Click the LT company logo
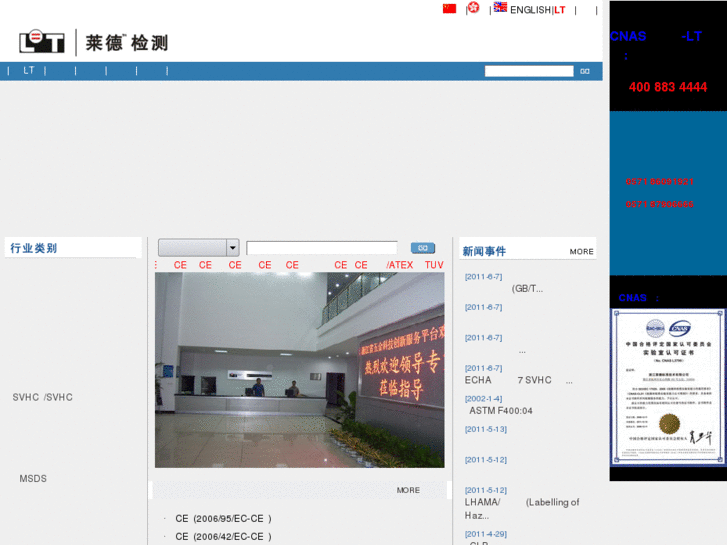This screenshot has width=727, height=545. [x=93, y=42]
